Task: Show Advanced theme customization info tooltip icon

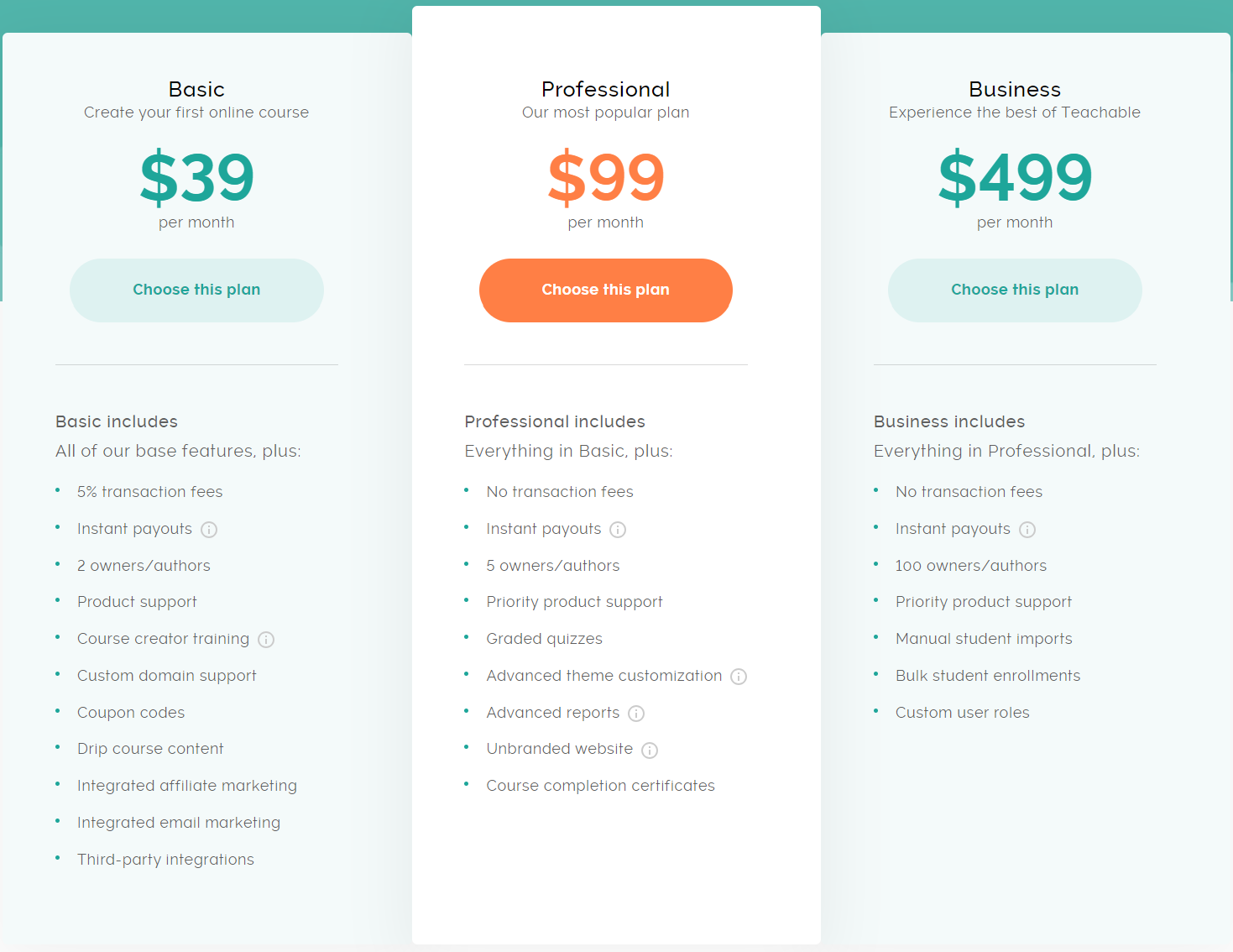Action: pos(739,677)
